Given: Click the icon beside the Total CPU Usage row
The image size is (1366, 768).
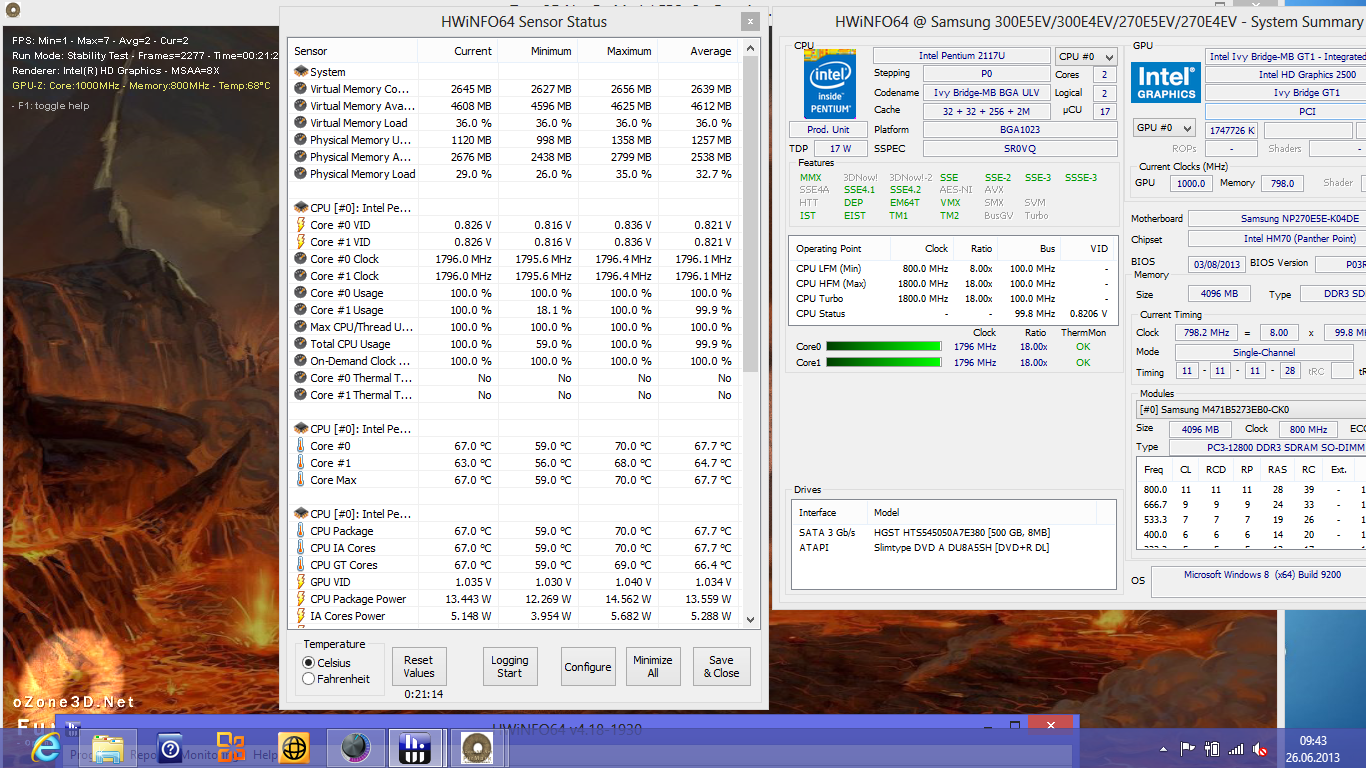Looking at the screenshot, I should [x=300, y=344].
